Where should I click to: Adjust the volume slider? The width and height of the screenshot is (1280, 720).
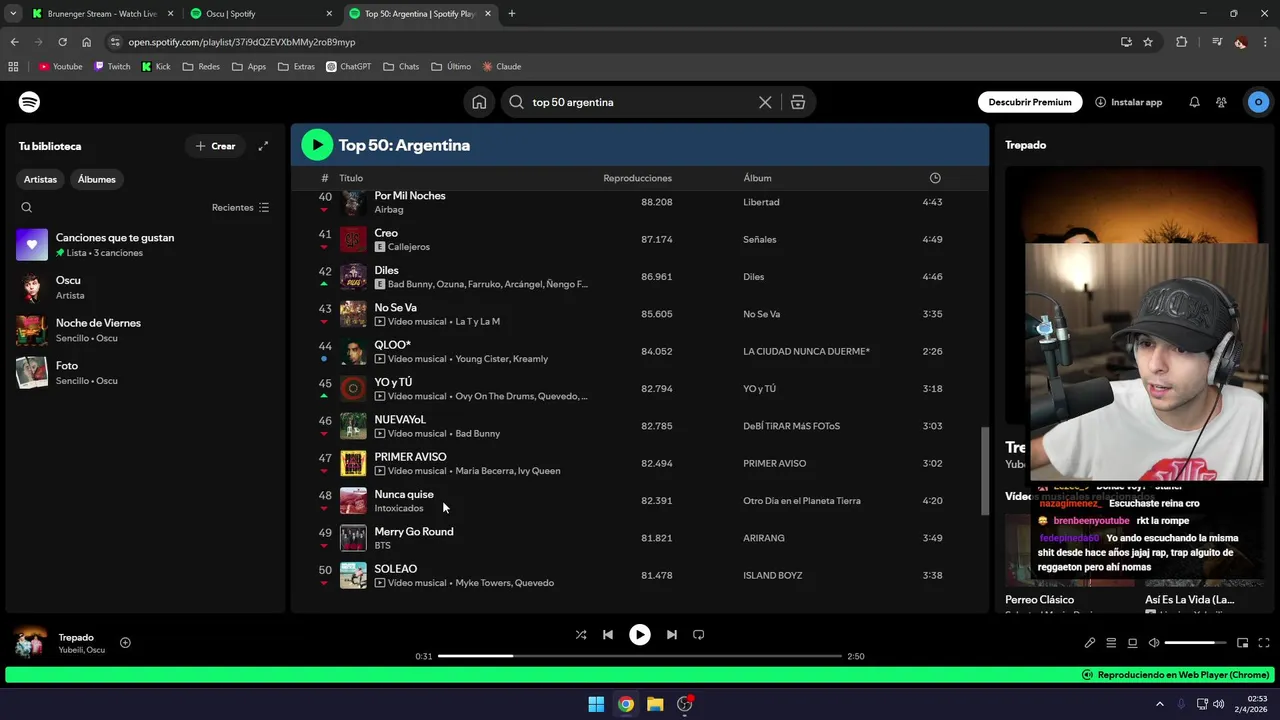click(x=1195, y=643)
